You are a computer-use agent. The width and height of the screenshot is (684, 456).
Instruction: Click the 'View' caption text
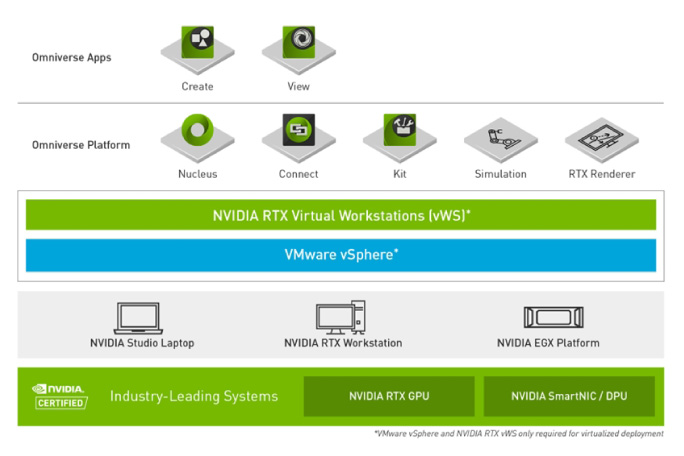[x=299, y=86]
